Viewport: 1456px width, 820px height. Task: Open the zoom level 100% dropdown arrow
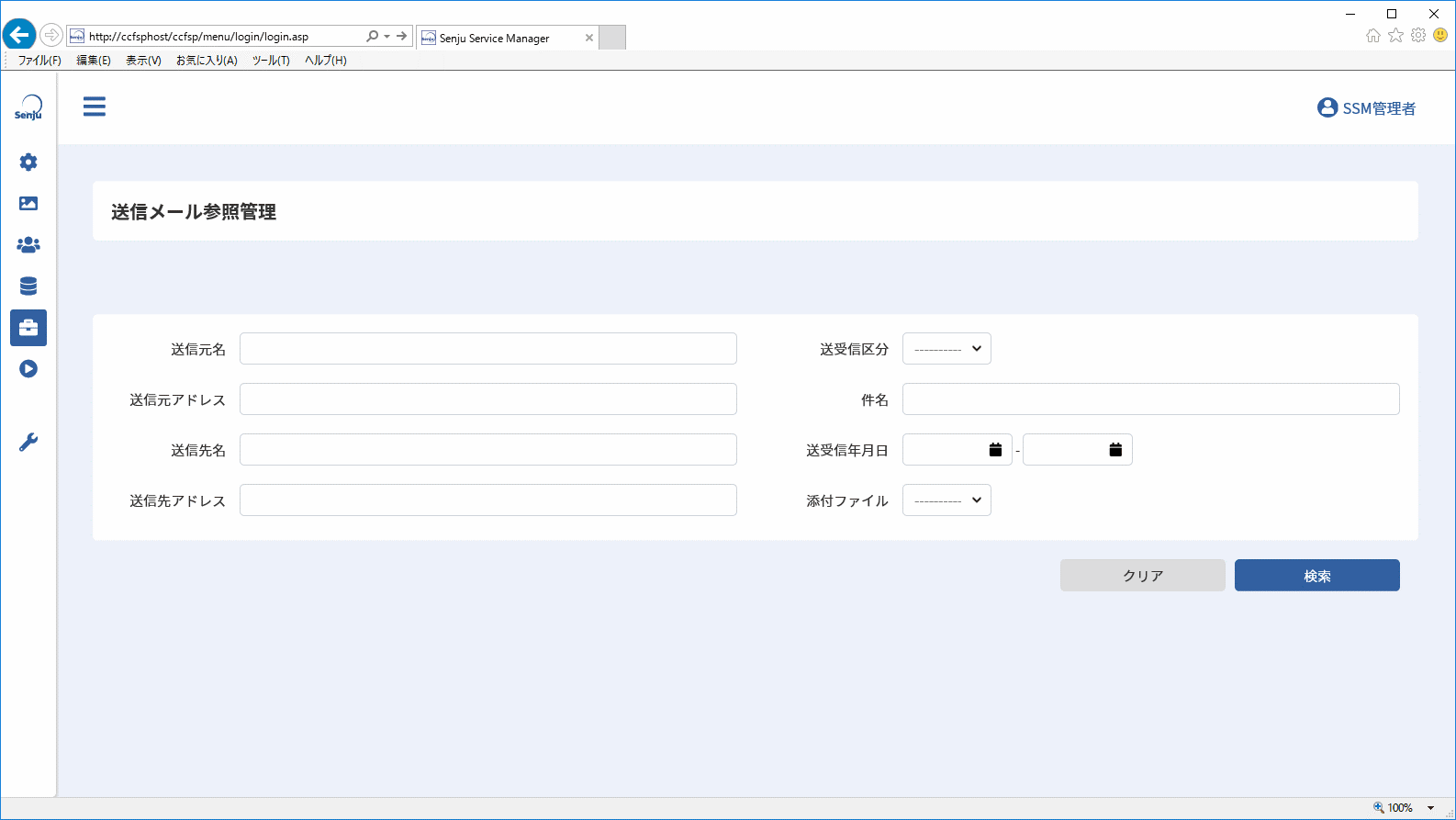tap(1430, 808)
